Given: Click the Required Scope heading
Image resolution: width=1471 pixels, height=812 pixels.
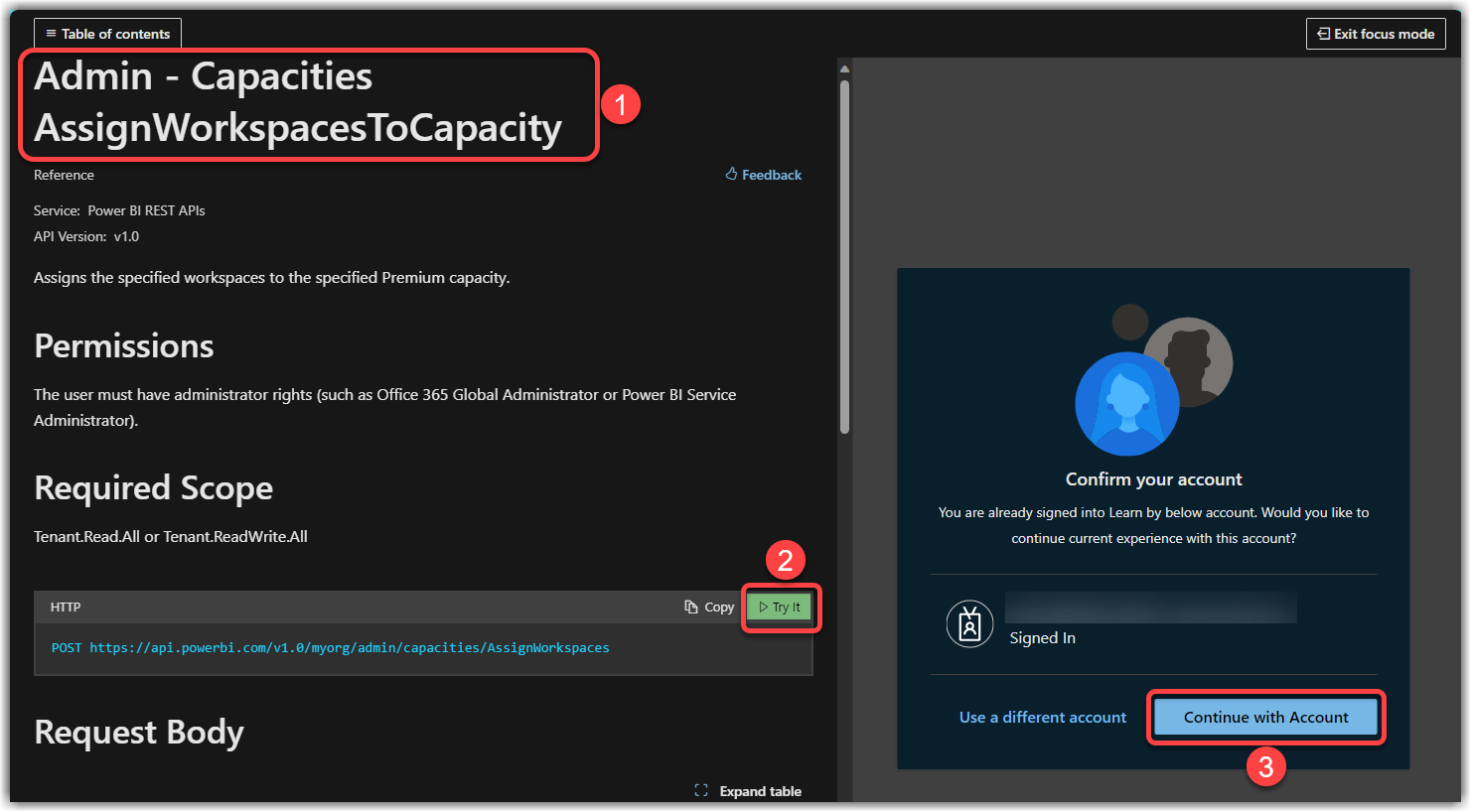Looking at the screenshot, I should (153, 488).
